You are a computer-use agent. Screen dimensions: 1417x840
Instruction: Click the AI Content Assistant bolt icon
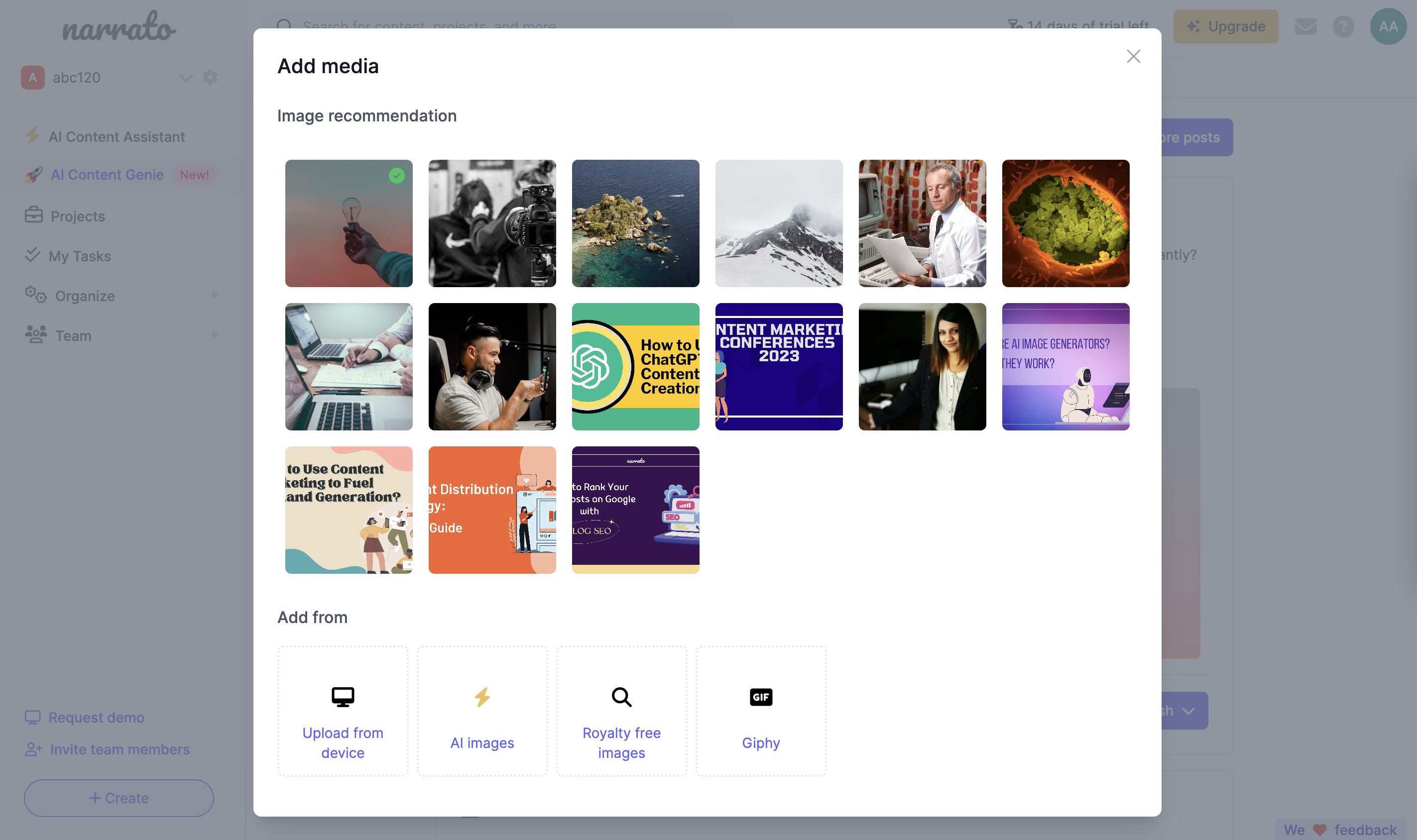pos(33,135)
